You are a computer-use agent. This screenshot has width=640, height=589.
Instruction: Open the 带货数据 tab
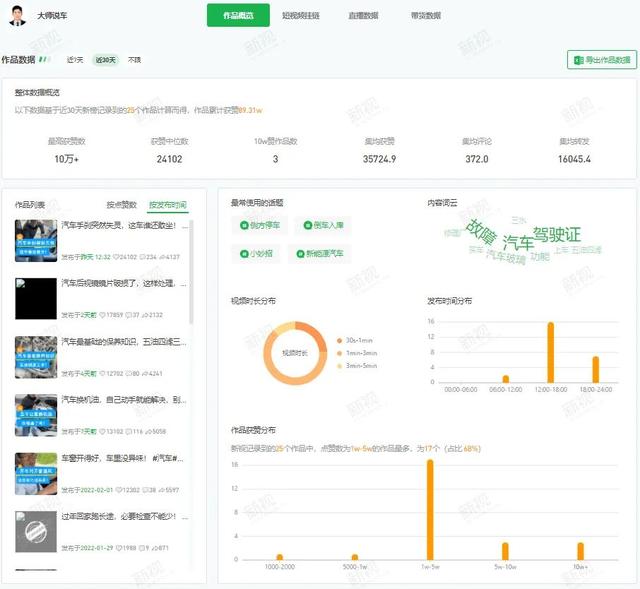425,15
